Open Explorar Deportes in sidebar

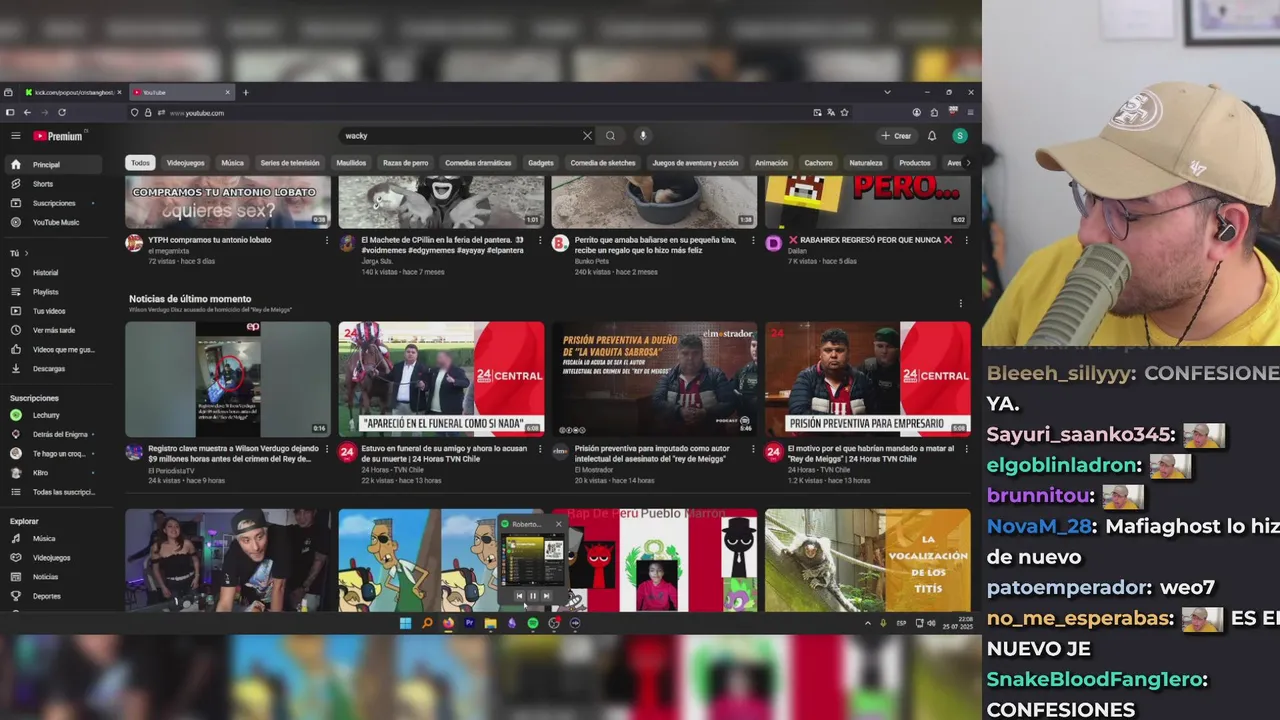[52, 596]
